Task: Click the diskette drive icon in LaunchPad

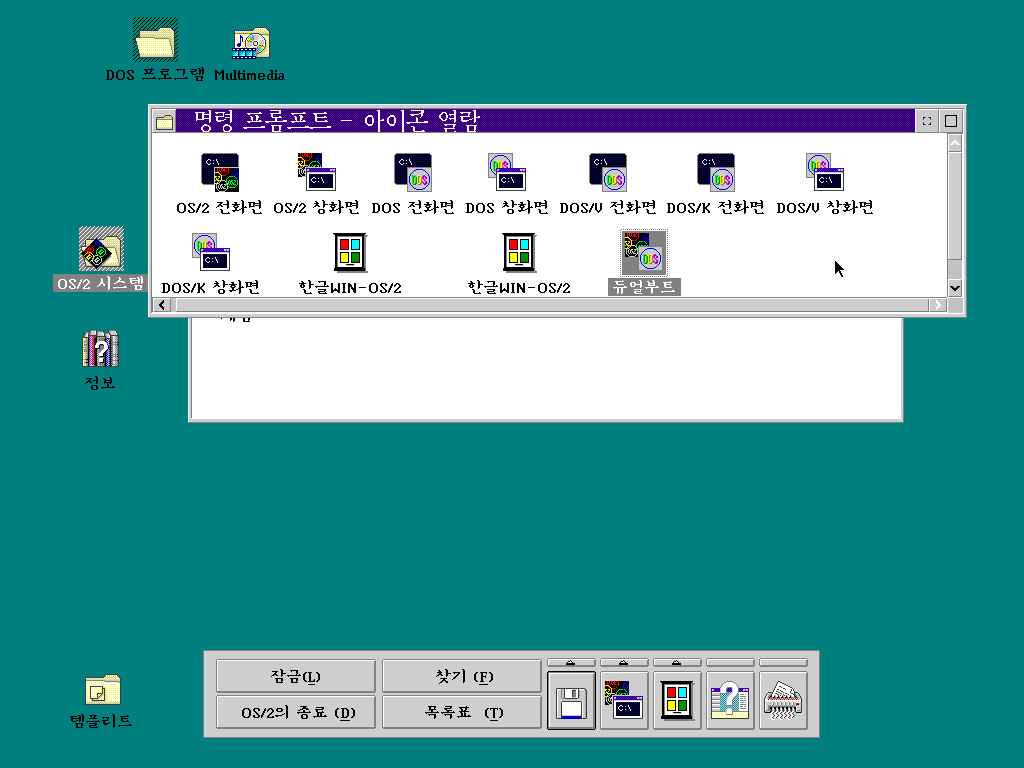Action: (x=571, y=701)
